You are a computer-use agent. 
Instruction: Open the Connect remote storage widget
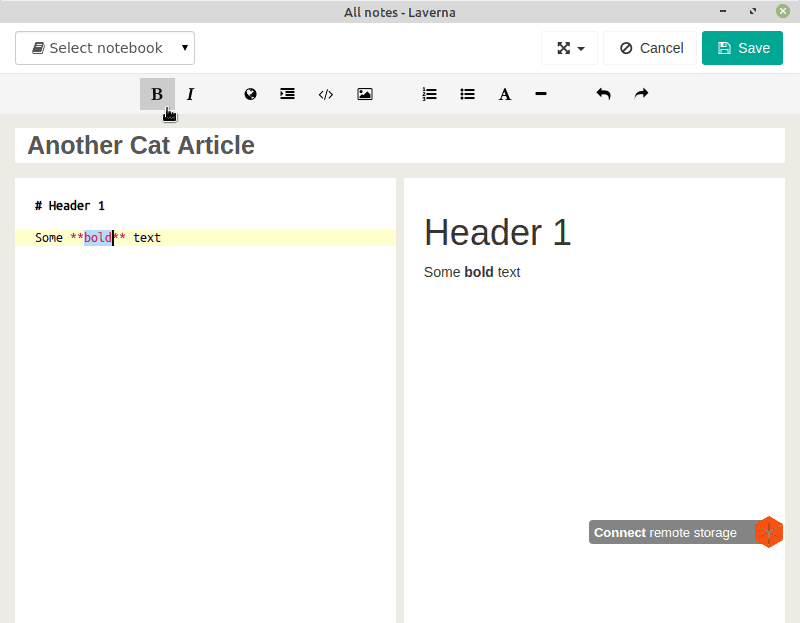(x=686, y=532)
